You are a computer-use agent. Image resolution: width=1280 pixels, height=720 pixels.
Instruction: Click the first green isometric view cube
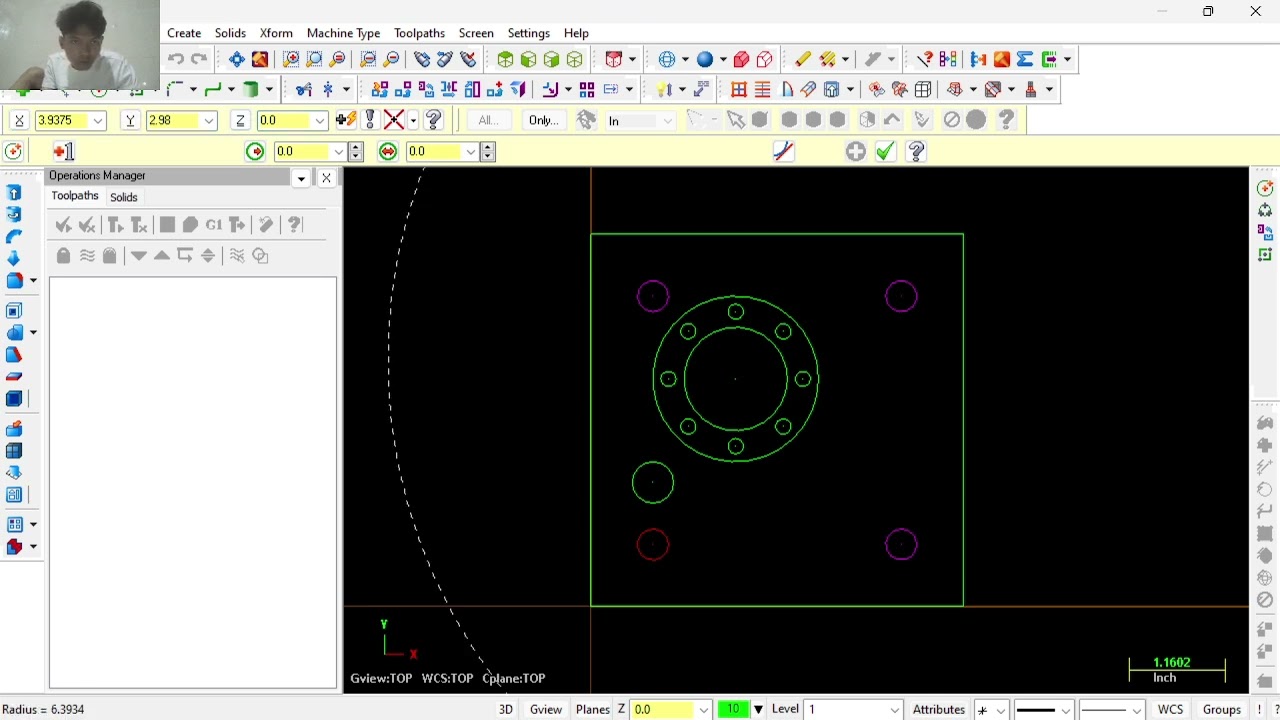(x=506, y=59)
